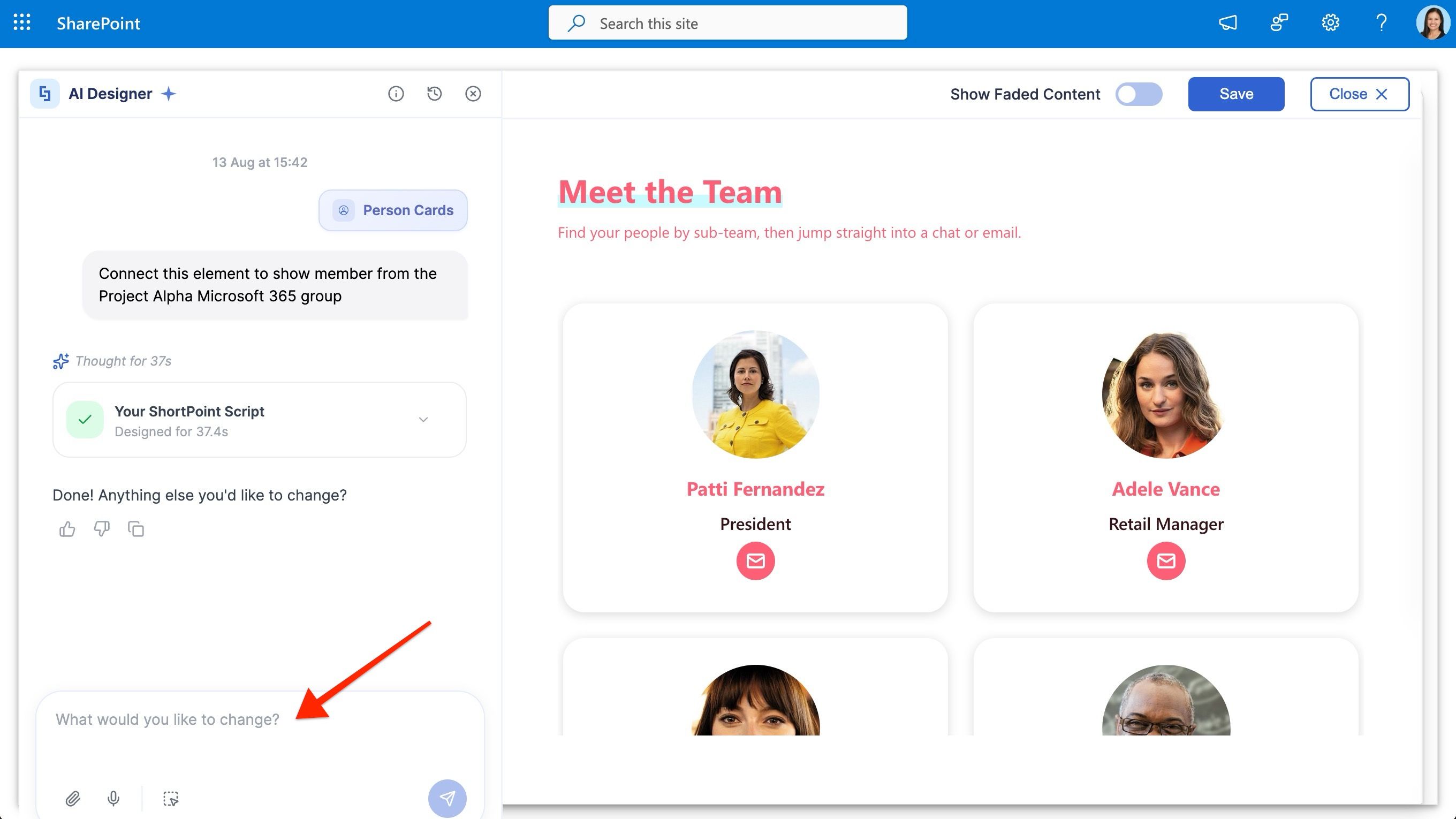Click the President job title
Viewport: 1456px width, 819px height.
(755, 524)
